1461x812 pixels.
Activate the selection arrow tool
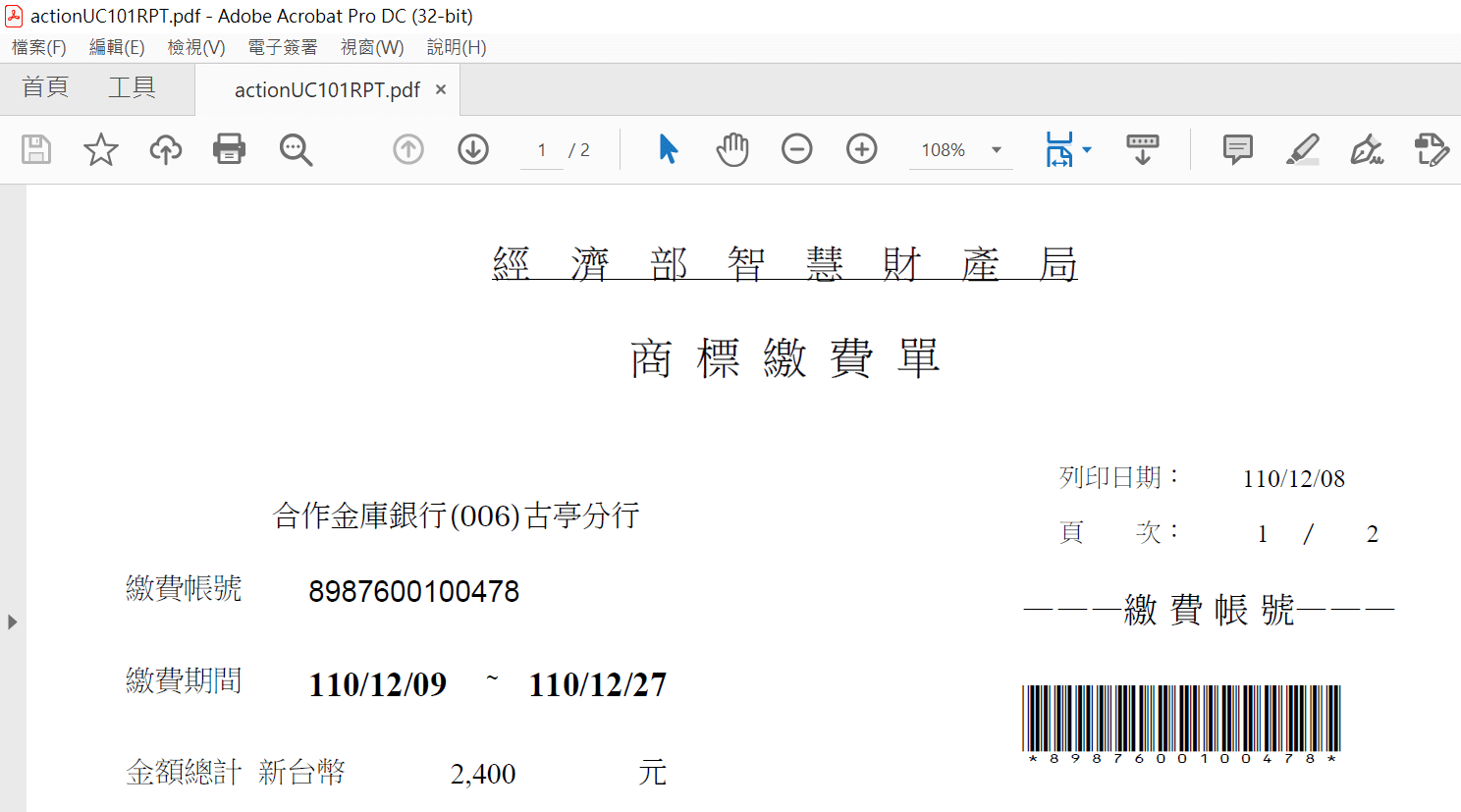click(669, 149)
